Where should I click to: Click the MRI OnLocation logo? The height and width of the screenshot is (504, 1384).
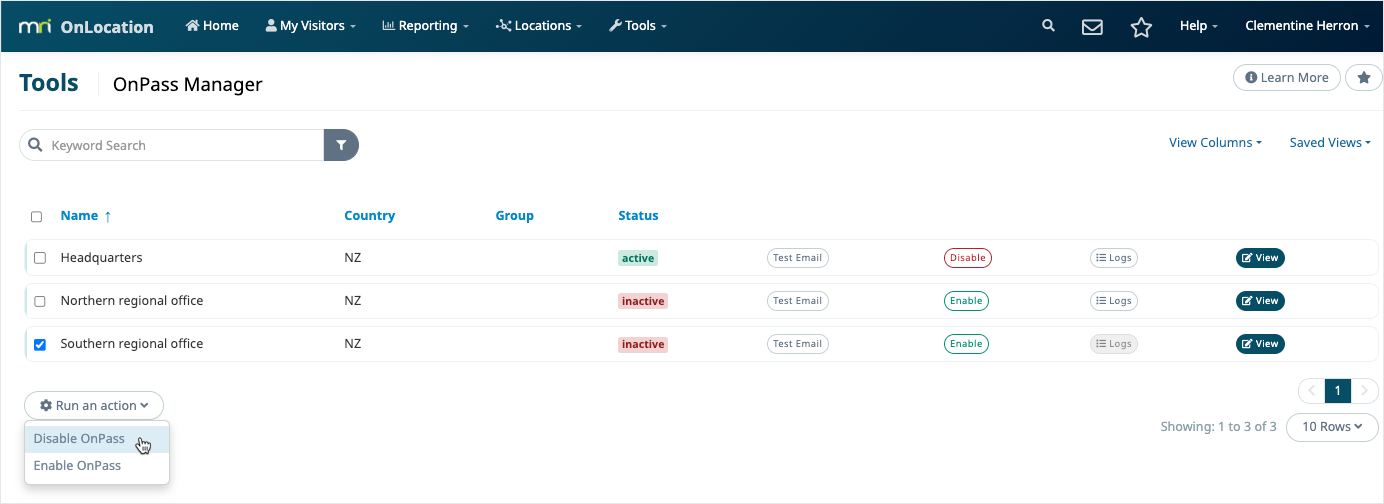pyautogui.click(x=86, y=26)
